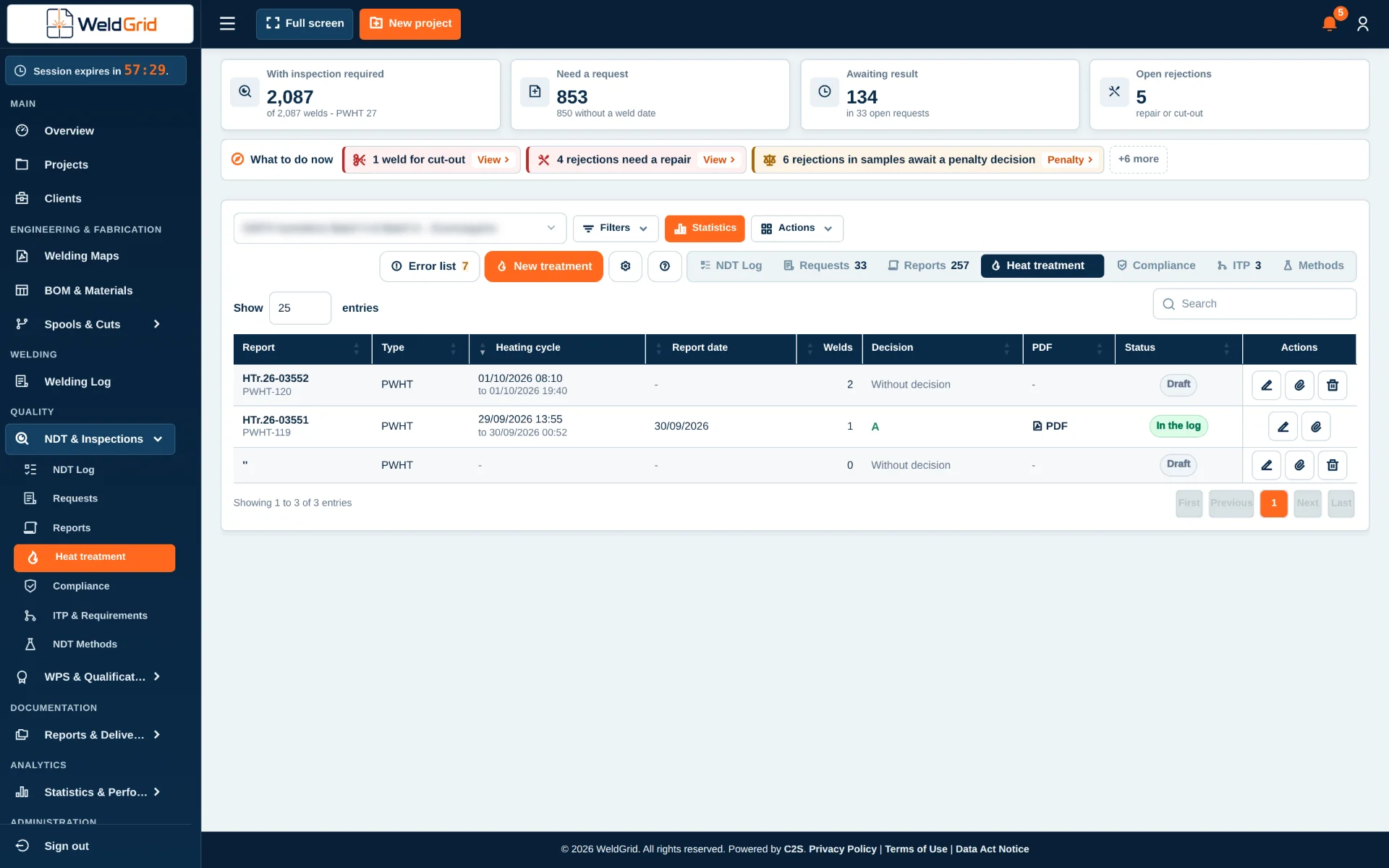Open the hamburger menu icon
This screenshot has height=868, width=1389.
[227, 24]
